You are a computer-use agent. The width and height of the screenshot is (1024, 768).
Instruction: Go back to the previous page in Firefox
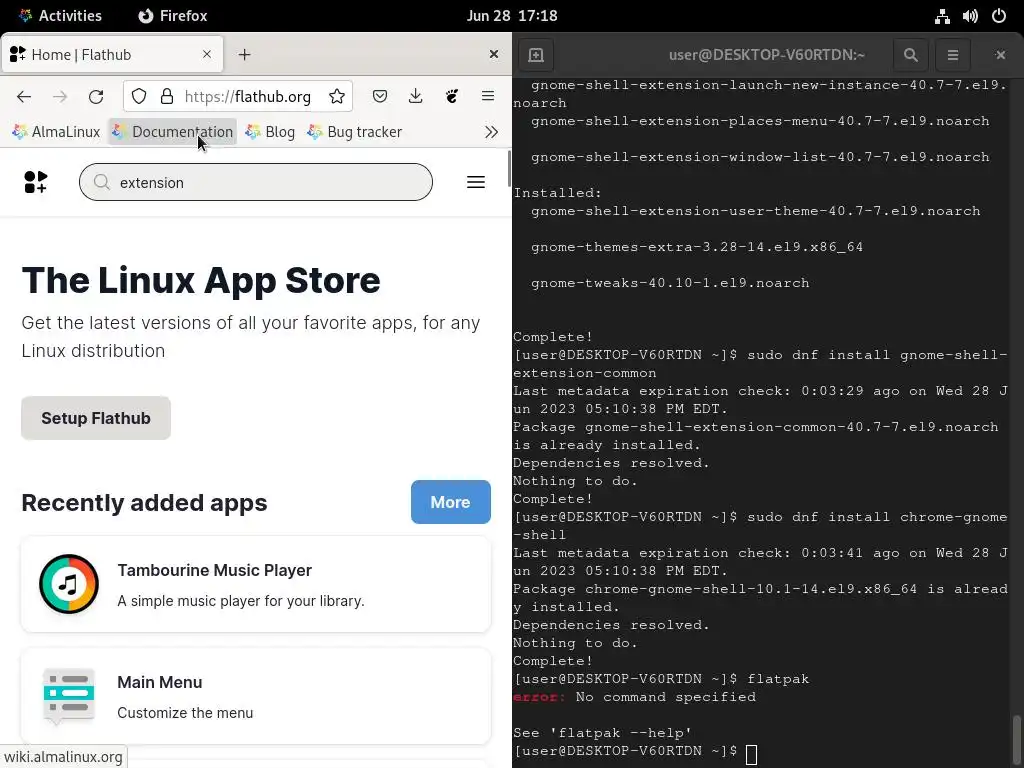click(x=24, y=97)
